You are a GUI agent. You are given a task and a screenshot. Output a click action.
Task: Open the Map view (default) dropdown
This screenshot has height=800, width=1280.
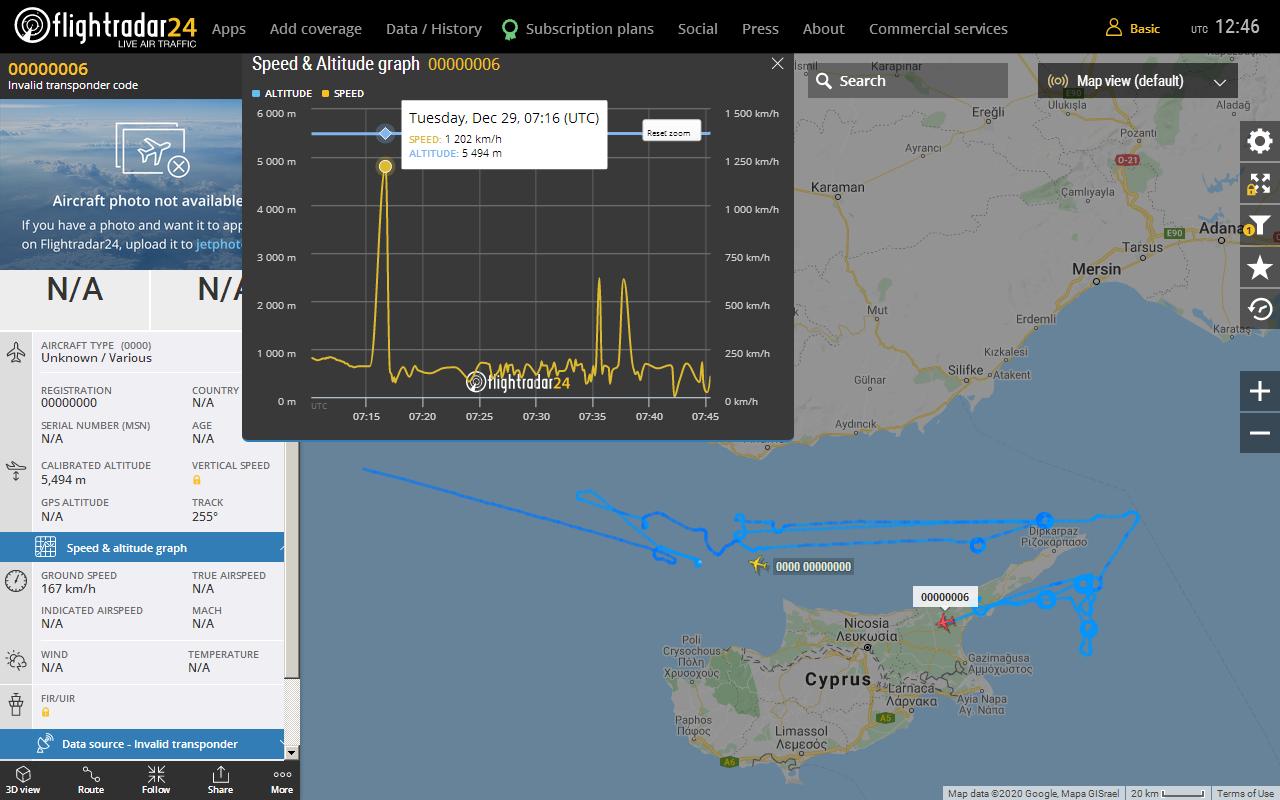click(x=1137, y=81)
